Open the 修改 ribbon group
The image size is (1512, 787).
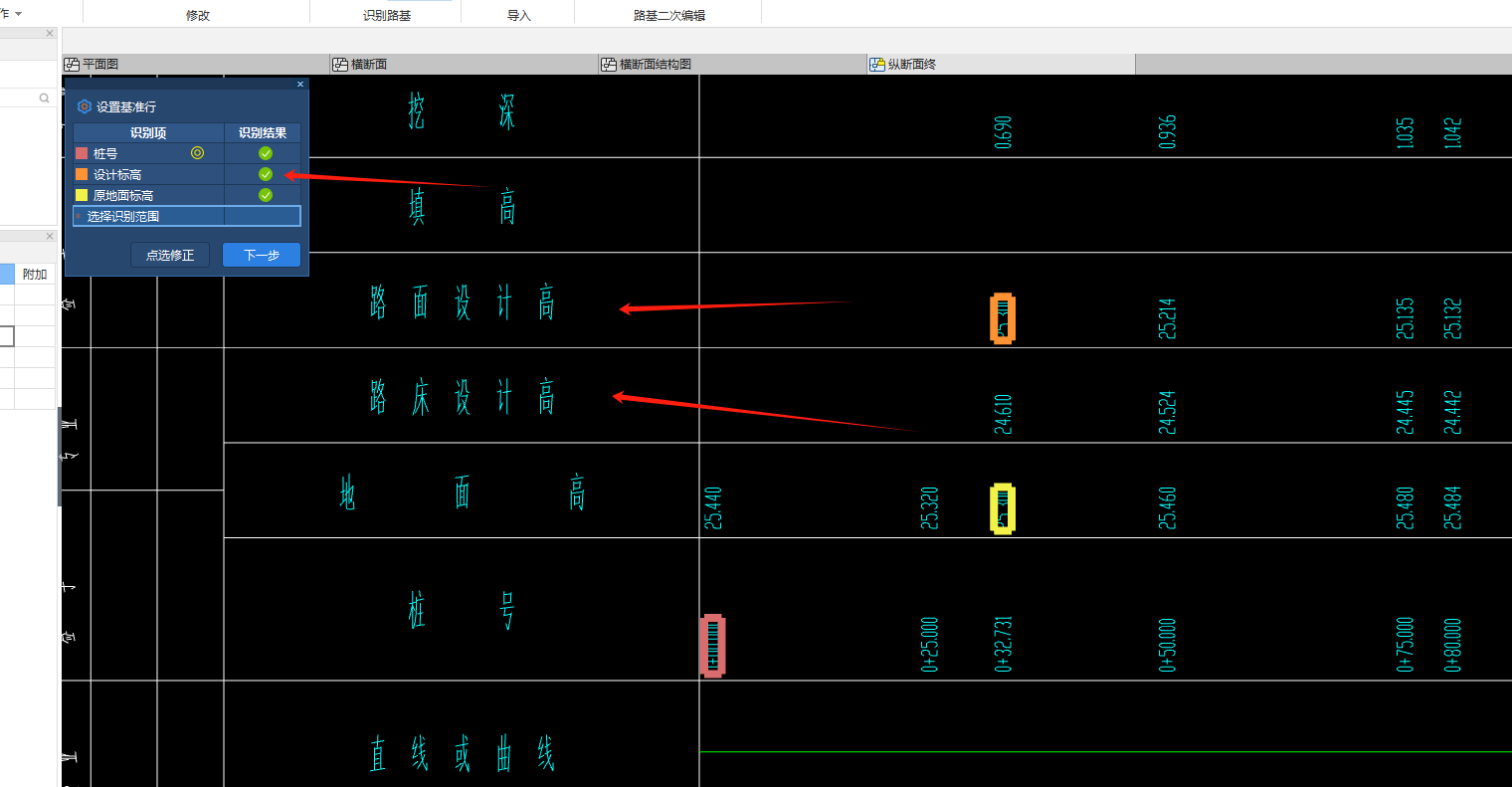tap(198, 16)
